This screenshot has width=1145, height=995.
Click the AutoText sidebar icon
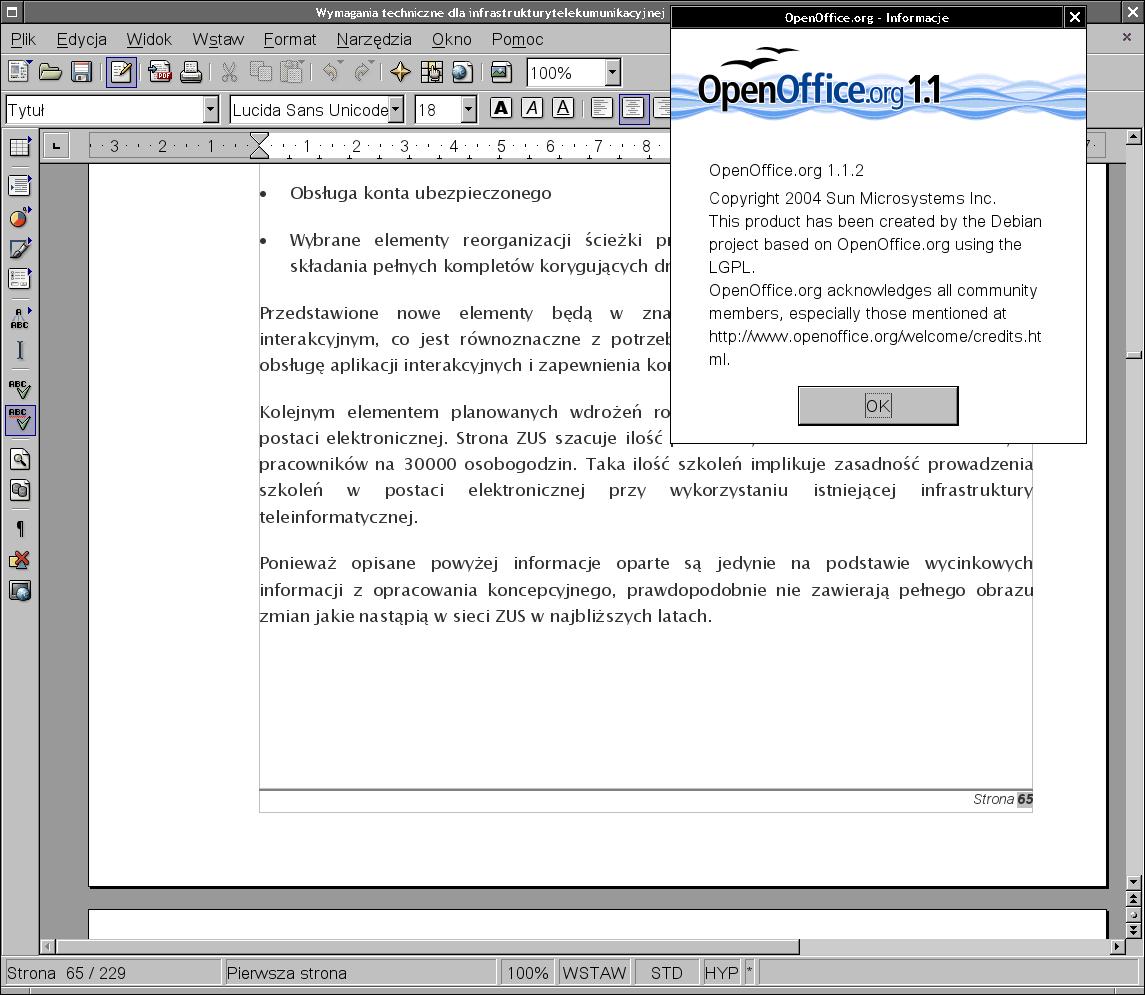pos(20,318)
